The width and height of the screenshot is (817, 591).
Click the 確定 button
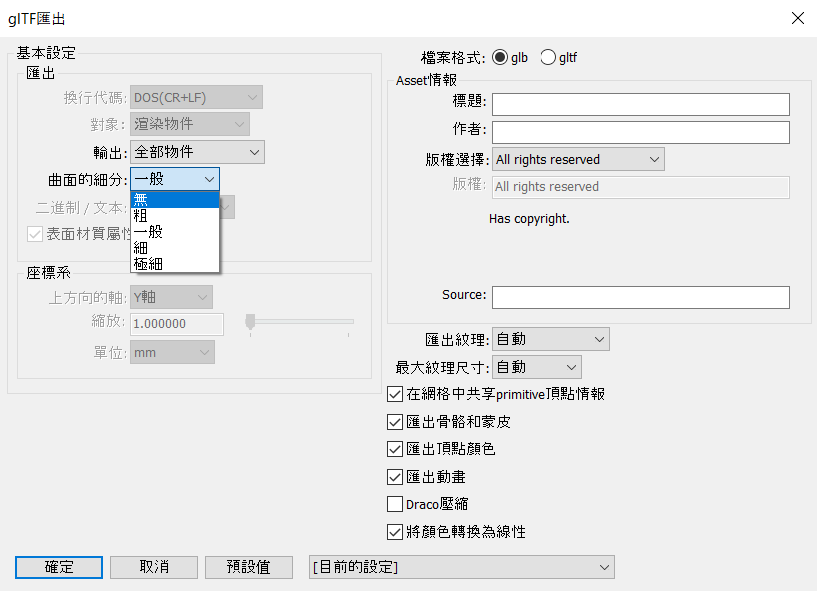[59, 567]
